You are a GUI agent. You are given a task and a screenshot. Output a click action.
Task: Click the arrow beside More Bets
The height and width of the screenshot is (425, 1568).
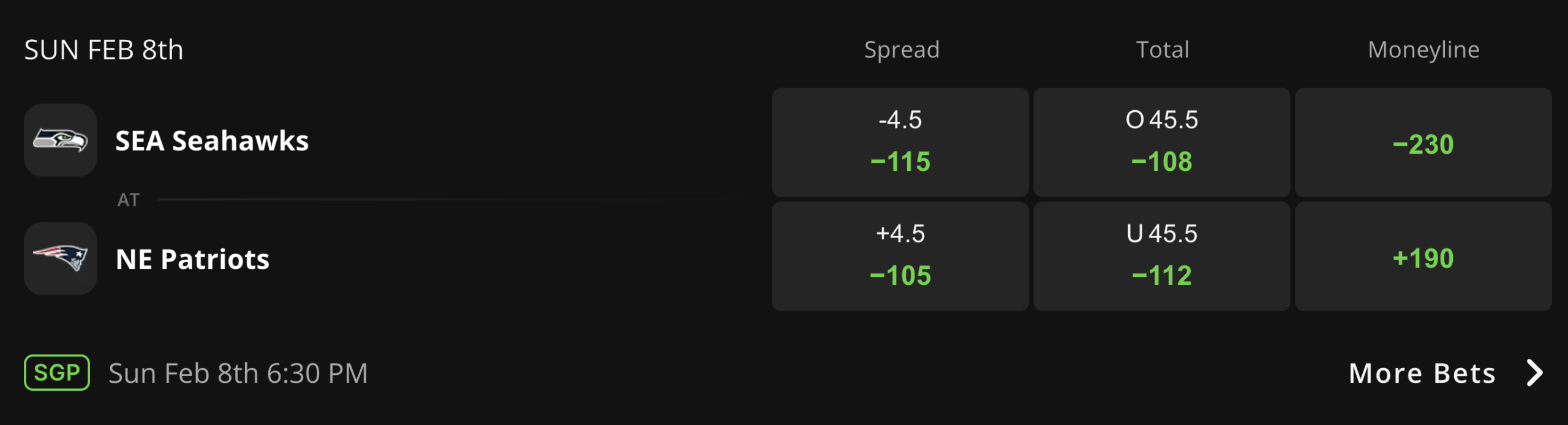tap(1534, 372)
